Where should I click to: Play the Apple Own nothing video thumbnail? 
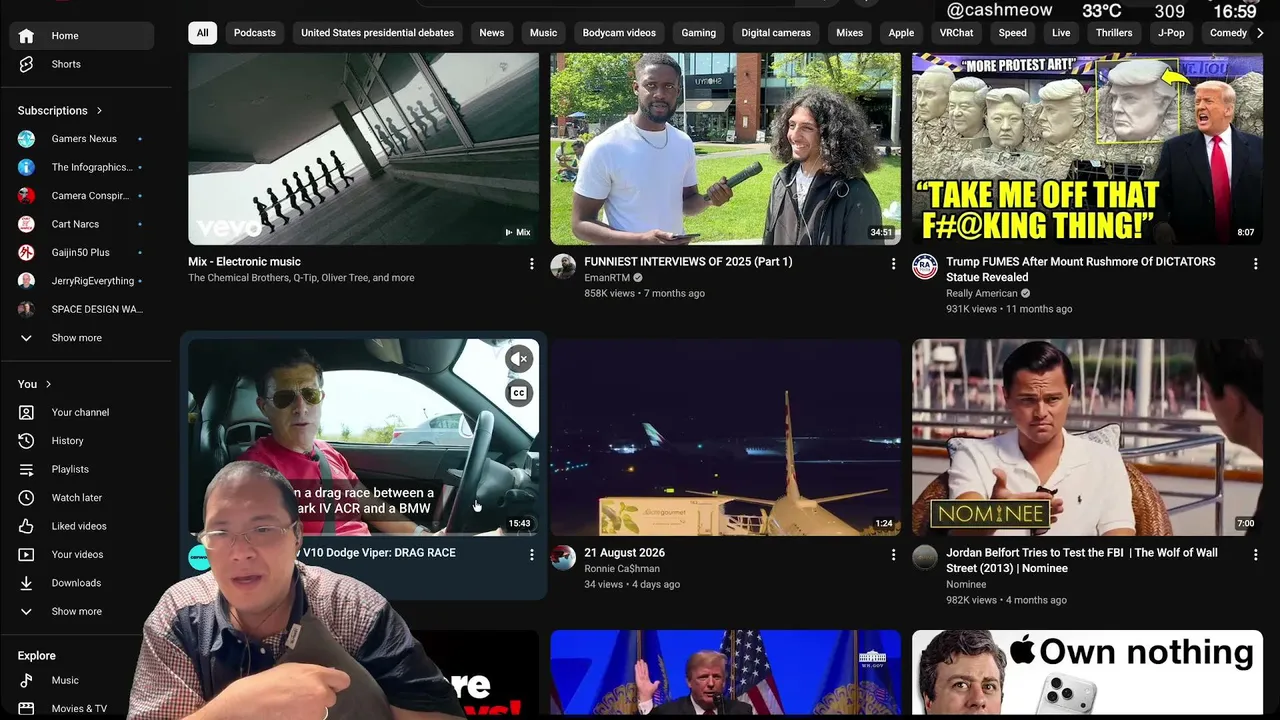(x=1087, y=673)
